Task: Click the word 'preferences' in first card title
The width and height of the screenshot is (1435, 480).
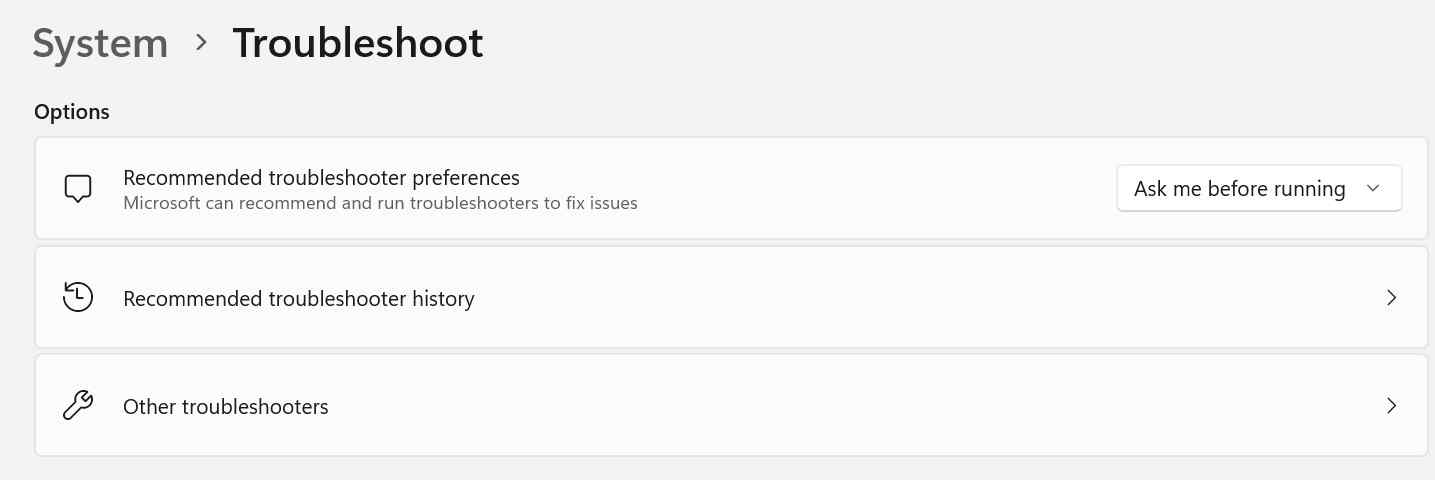Action: coord(462,178)
